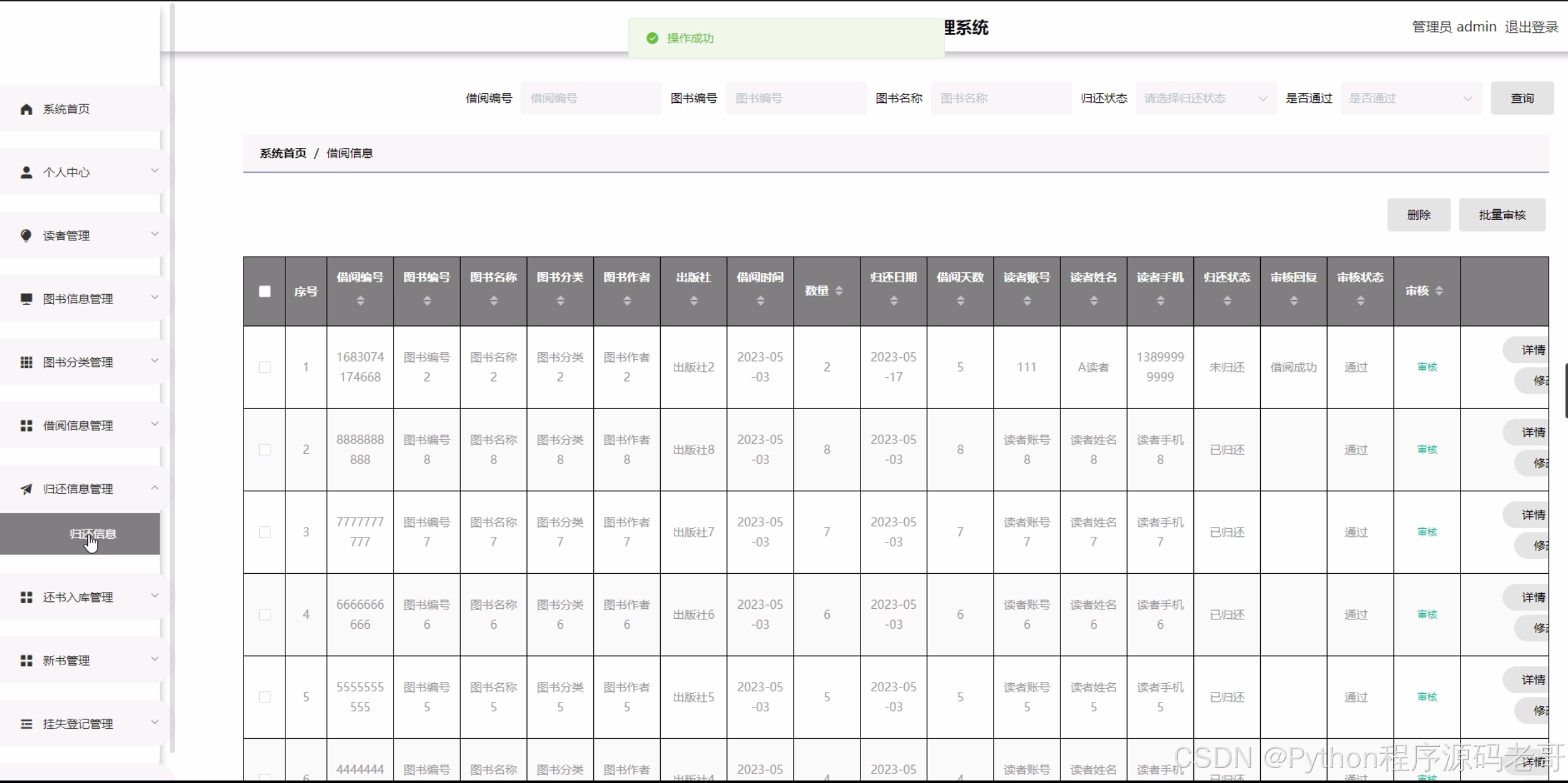Click the 批量审核 button

1502,215
